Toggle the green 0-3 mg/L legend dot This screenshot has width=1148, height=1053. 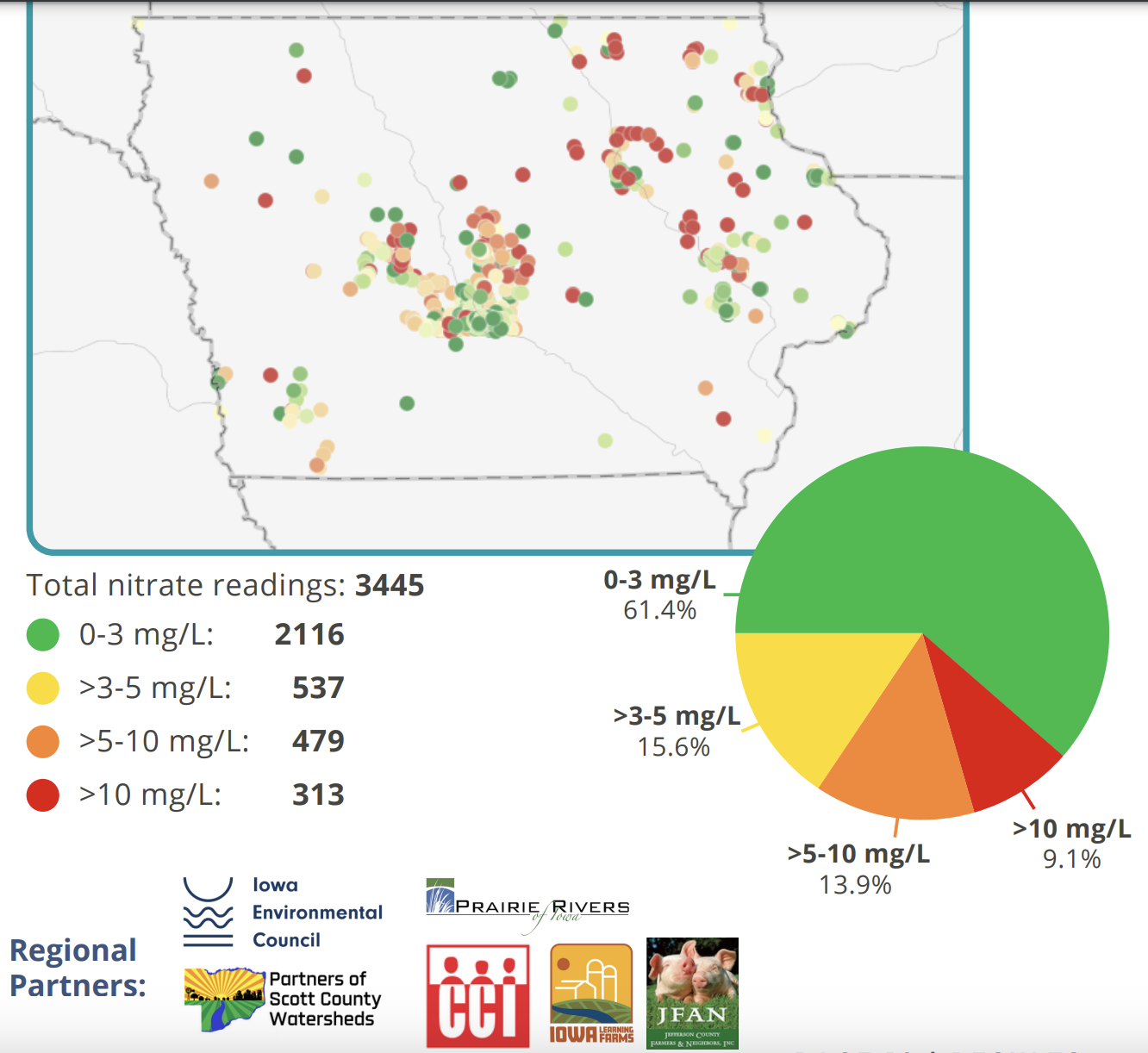pyautogui.click(x=43, y=635)
